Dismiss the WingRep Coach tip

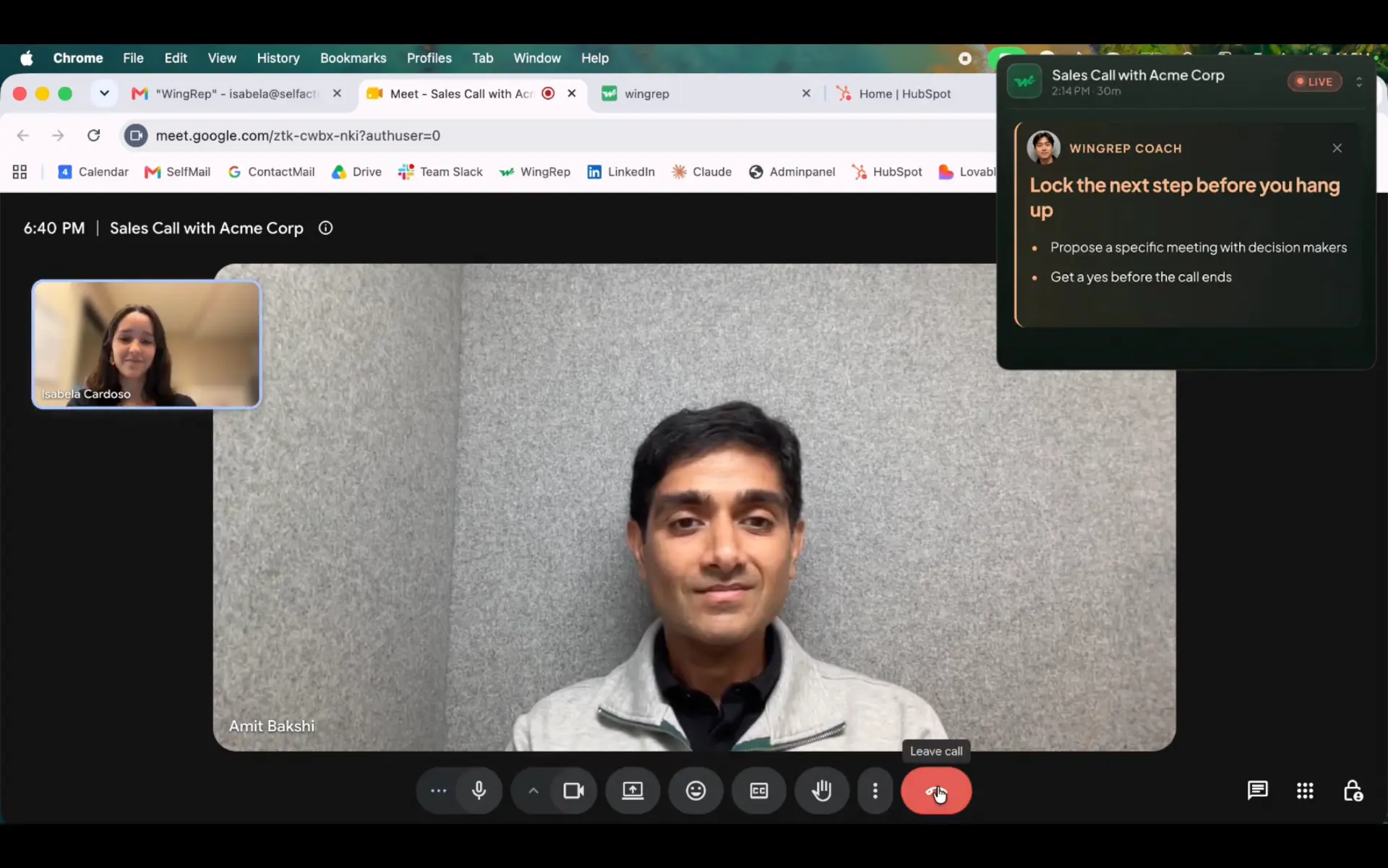point(1337,148)
